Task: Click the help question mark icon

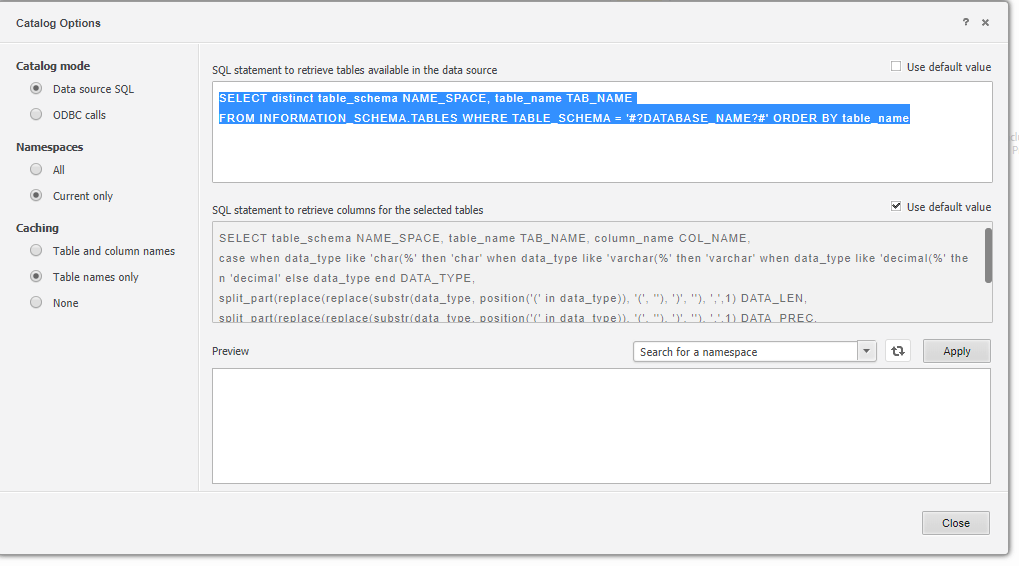Action: coord(966,22)
